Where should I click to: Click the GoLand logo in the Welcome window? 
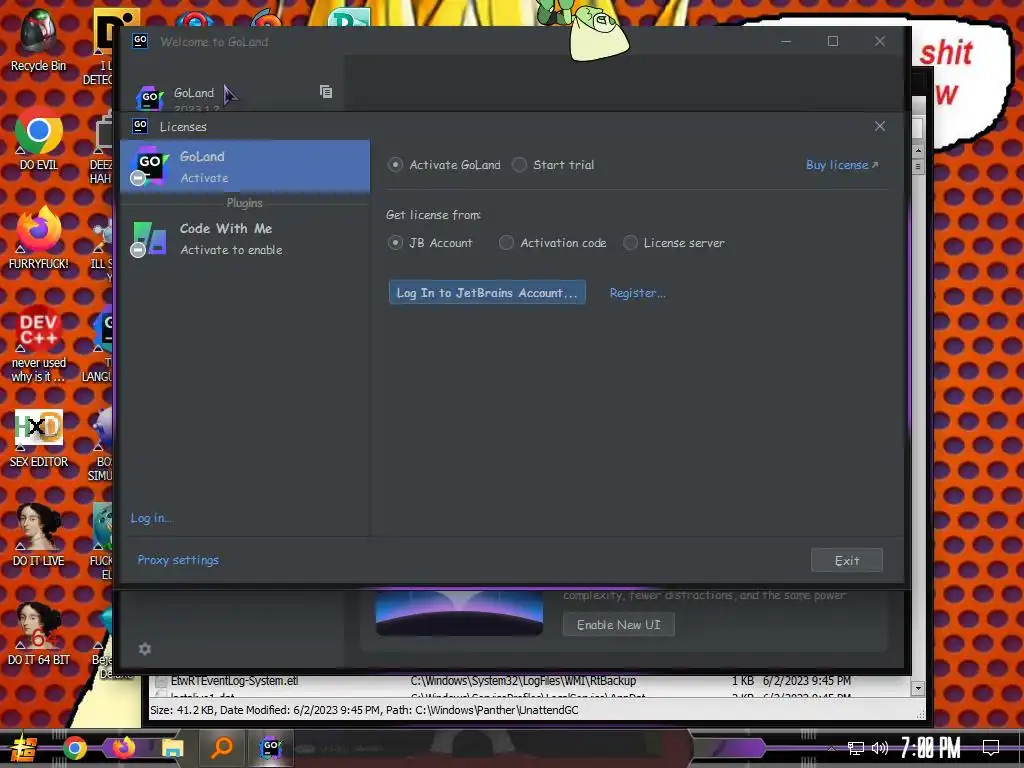click(150, 97)
